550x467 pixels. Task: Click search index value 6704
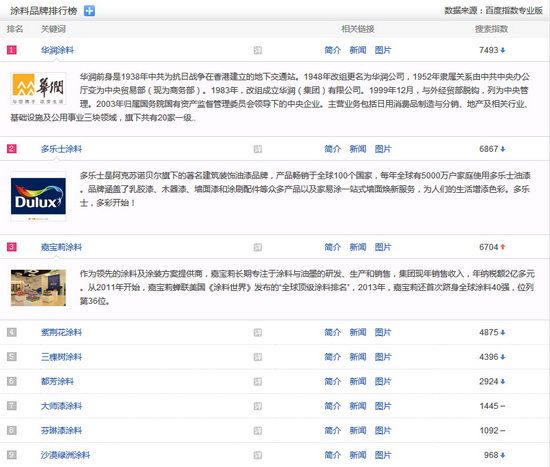[x=489, y=247]
